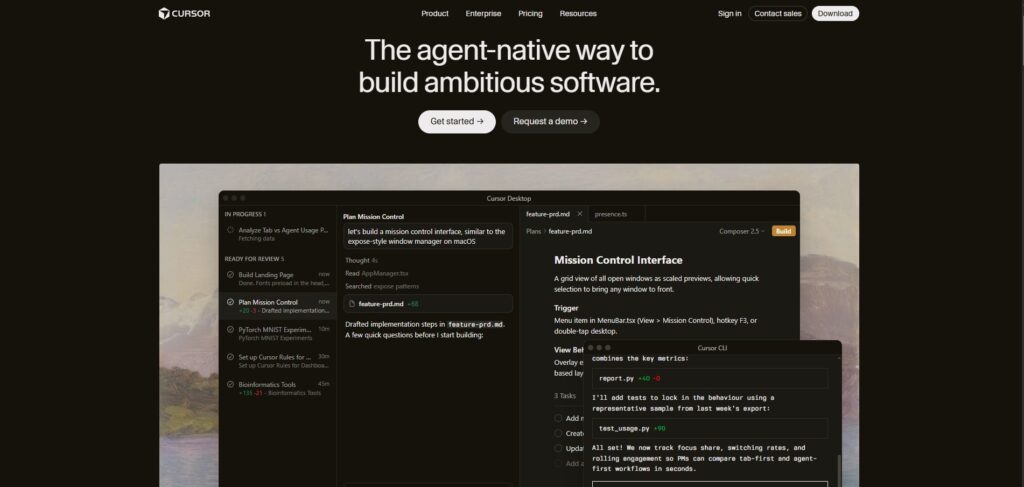Click the Mission Control Interface heading
Screen dimensions: 1024x487
click(618, 260)
